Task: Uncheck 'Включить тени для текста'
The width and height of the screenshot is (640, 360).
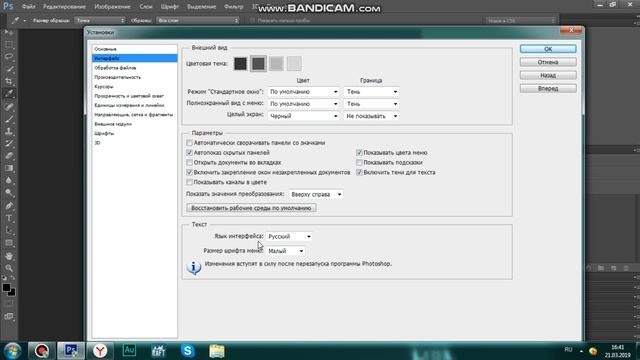Action: click(x=359, y=172)
